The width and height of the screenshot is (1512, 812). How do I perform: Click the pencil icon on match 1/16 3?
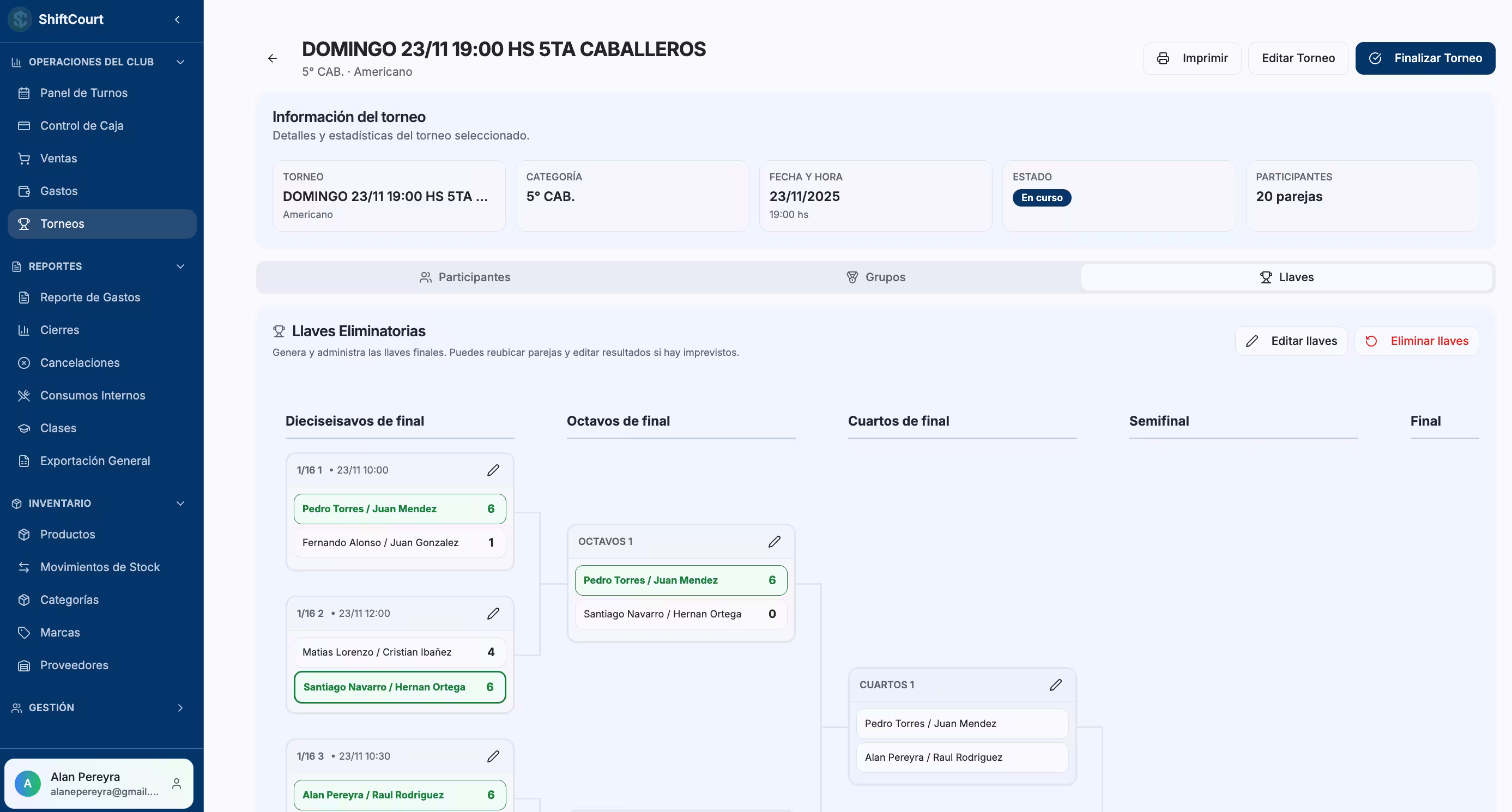click(x=493, y=756)
